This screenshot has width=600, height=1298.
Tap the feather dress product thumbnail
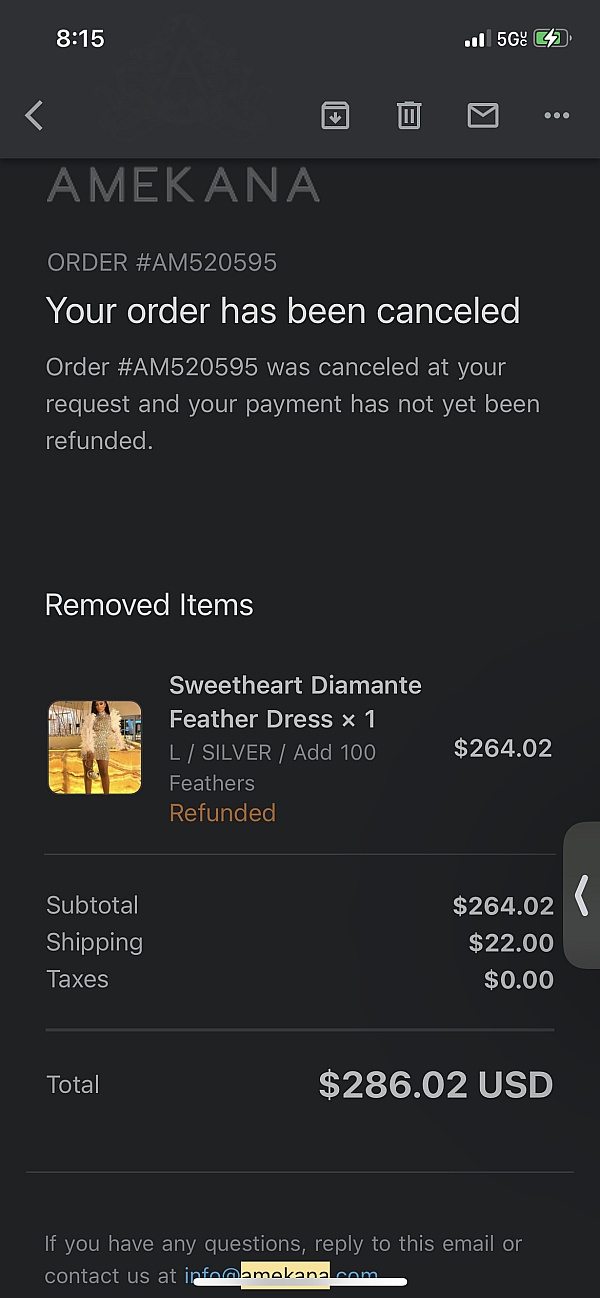coord(95,747)
